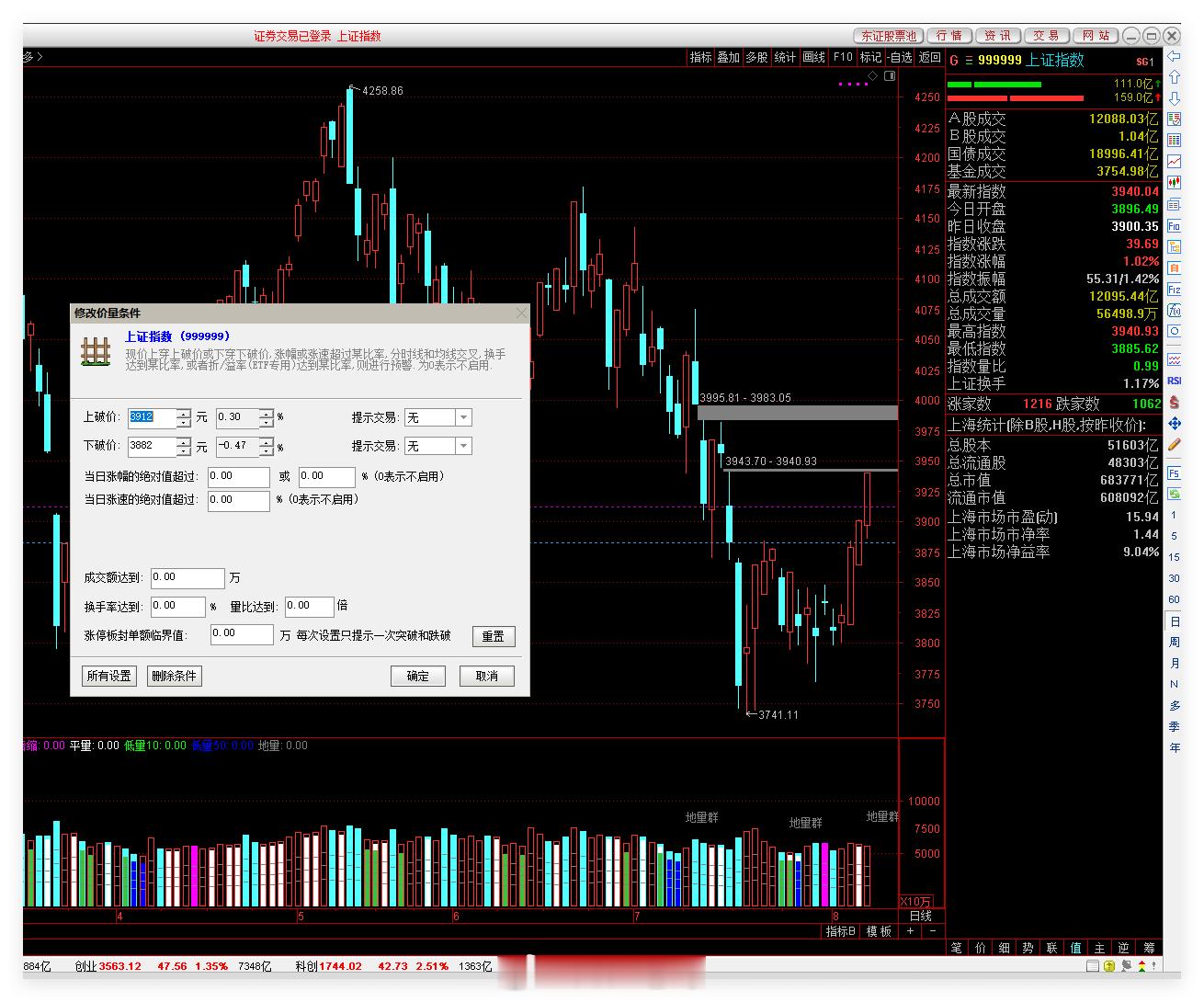1204x1002 pixels.
Task: Click the Fiz icon in the right sidebar
Action: [x=1174, y=290]
